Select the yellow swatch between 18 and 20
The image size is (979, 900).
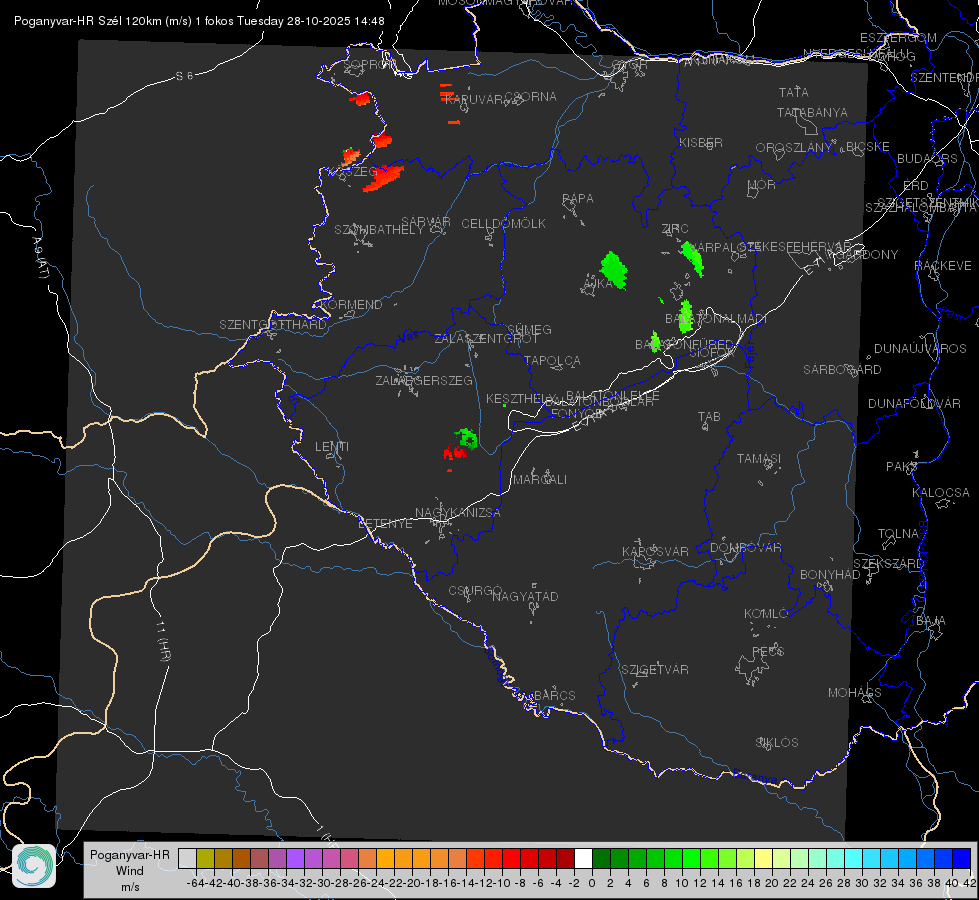[763, 858]
